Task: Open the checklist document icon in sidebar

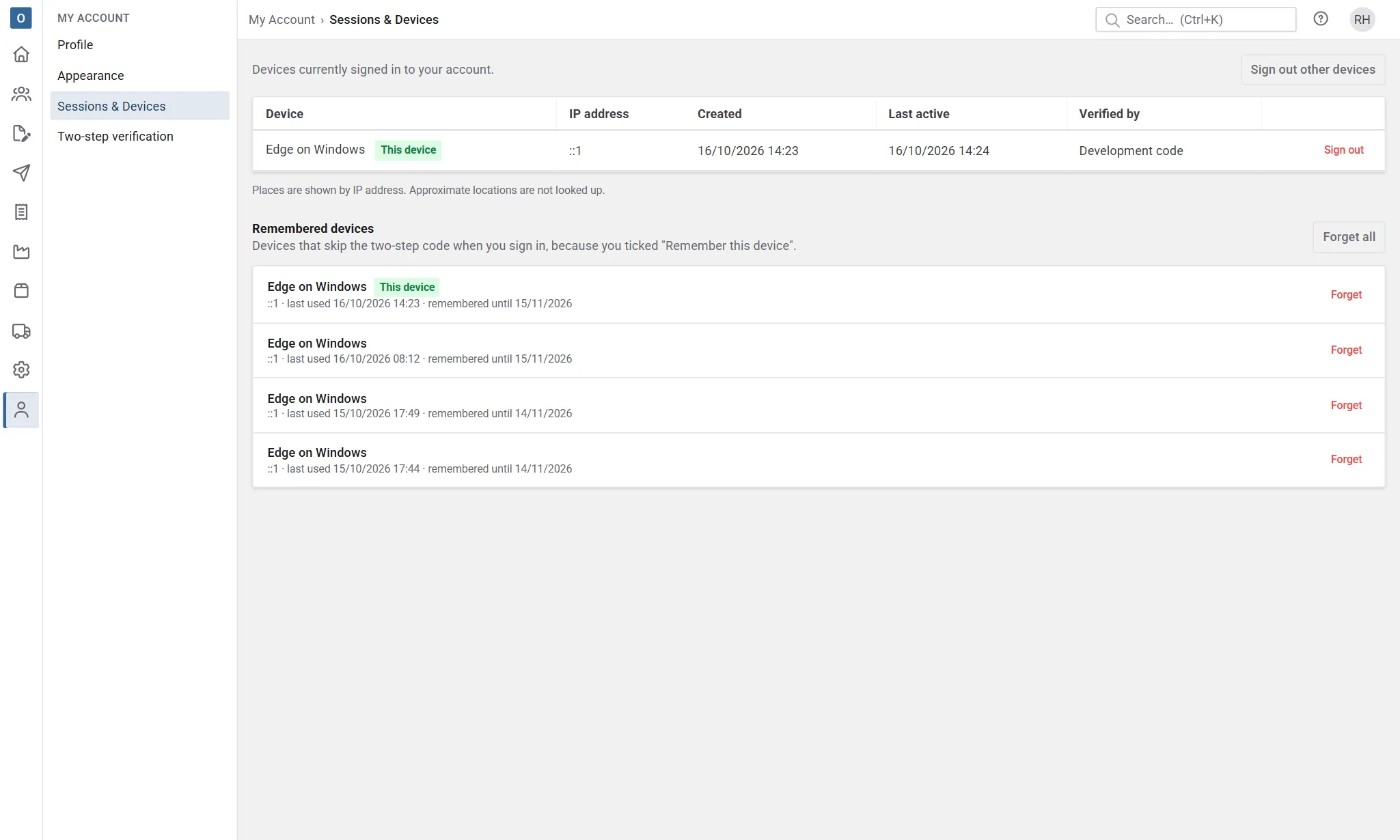Action: coord(21,212)
